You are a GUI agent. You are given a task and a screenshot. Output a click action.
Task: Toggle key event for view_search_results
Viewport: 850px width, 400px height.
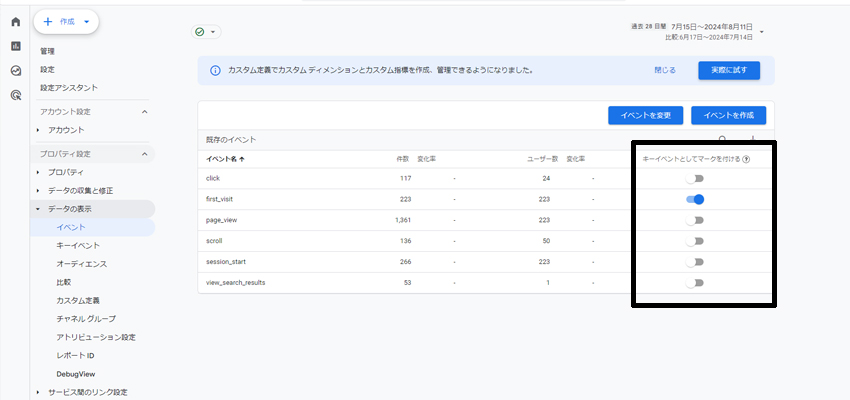pyautogui.click(x=694, y=282)
